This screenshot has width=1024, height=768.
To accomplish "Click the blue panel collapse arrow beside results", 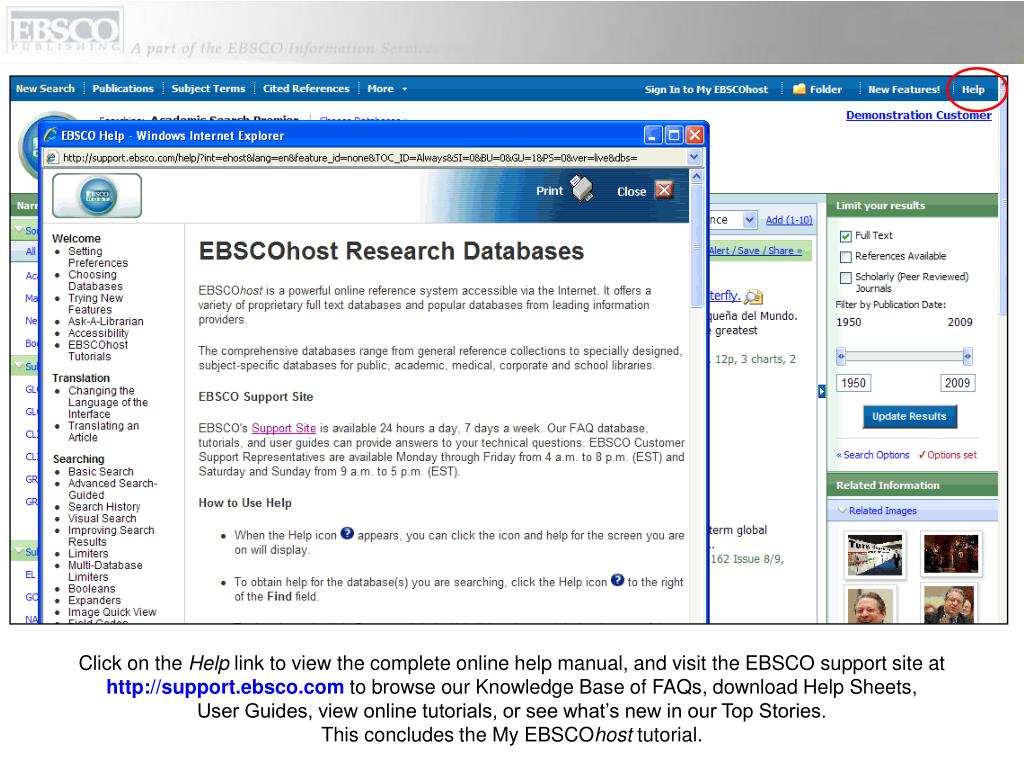I will click(x=822, y=391).
